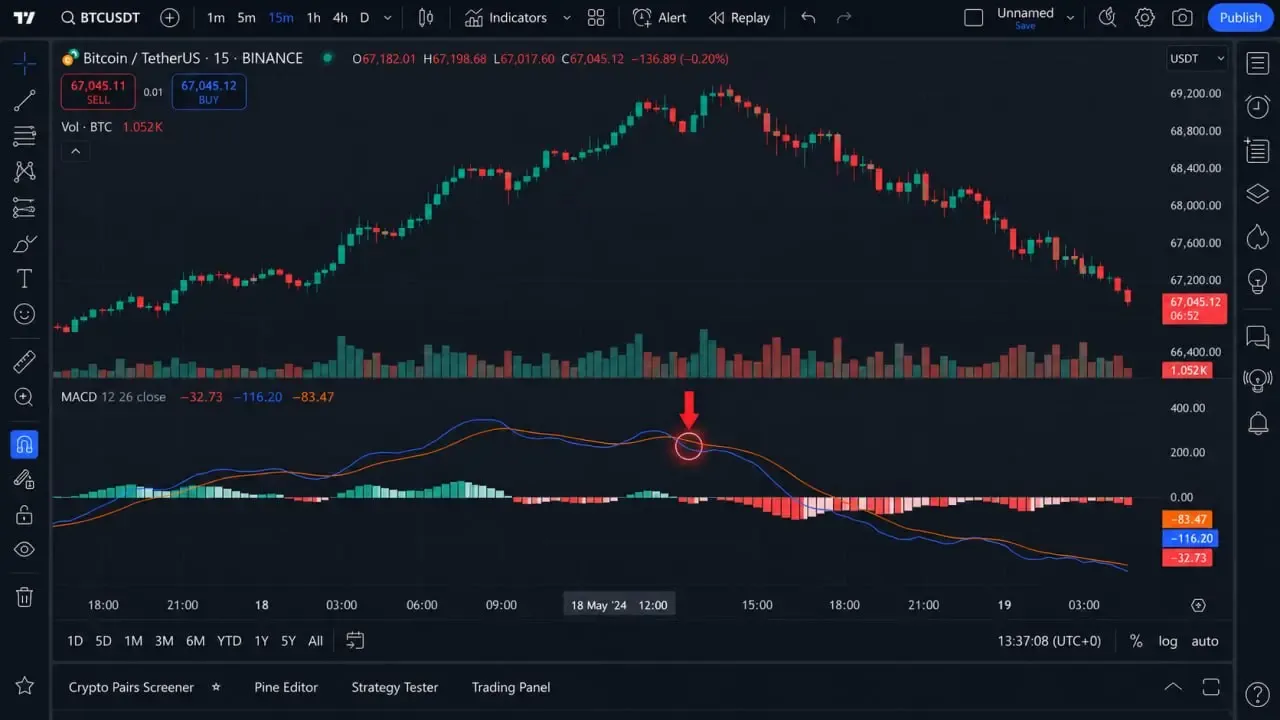Select the brush drawing tool
The image size is (1280, 720).
[25, 244]
